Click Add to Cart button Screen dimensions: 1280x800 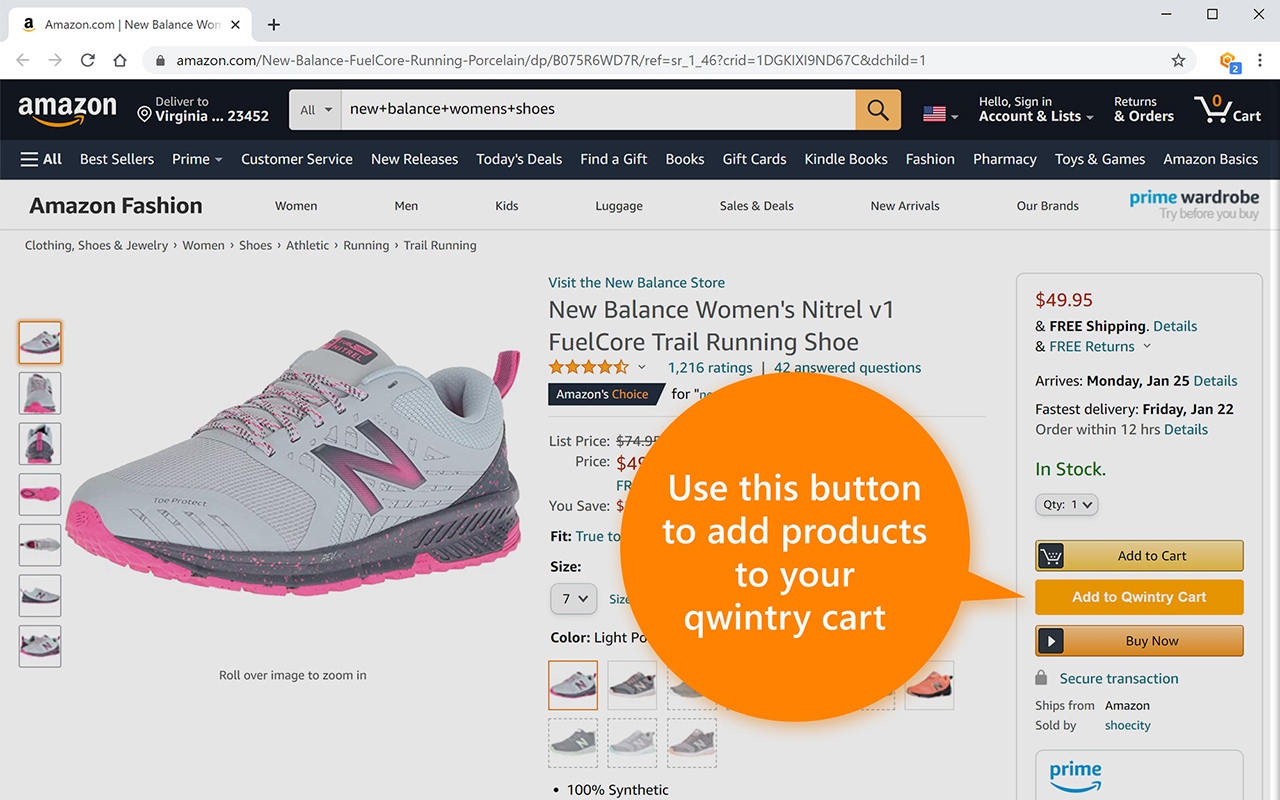[1139, 556]
